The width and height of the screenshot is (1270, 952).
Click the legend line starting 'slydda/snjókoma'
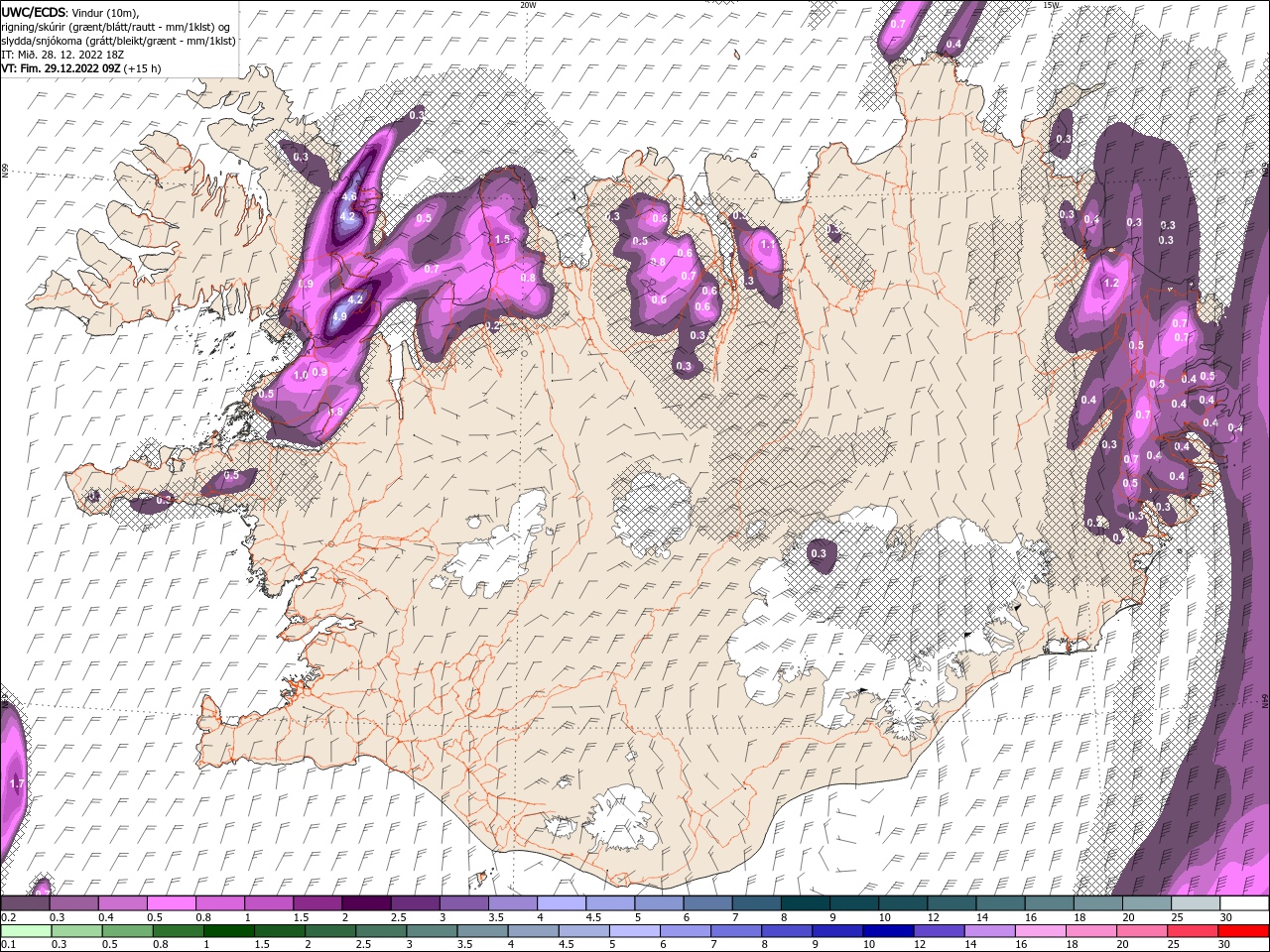tap(118, 41)
